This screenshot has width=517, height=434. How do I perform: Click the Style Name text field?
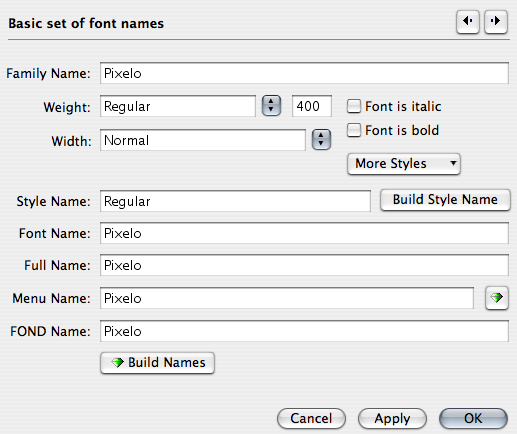[x=235, y=201]
